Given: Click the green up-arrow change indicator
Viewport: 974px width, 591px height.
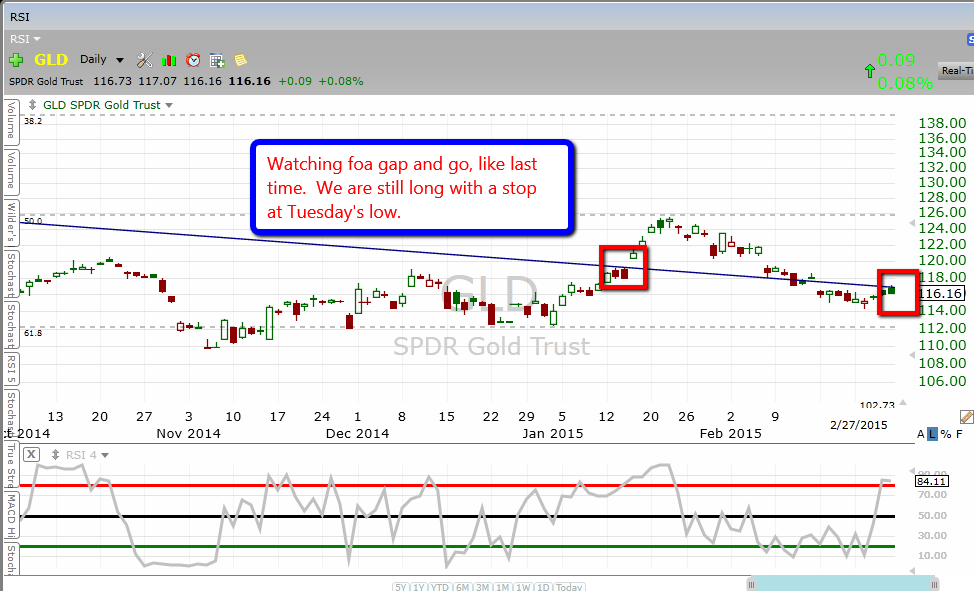Looking at the screenshot, I should (870, 71).
